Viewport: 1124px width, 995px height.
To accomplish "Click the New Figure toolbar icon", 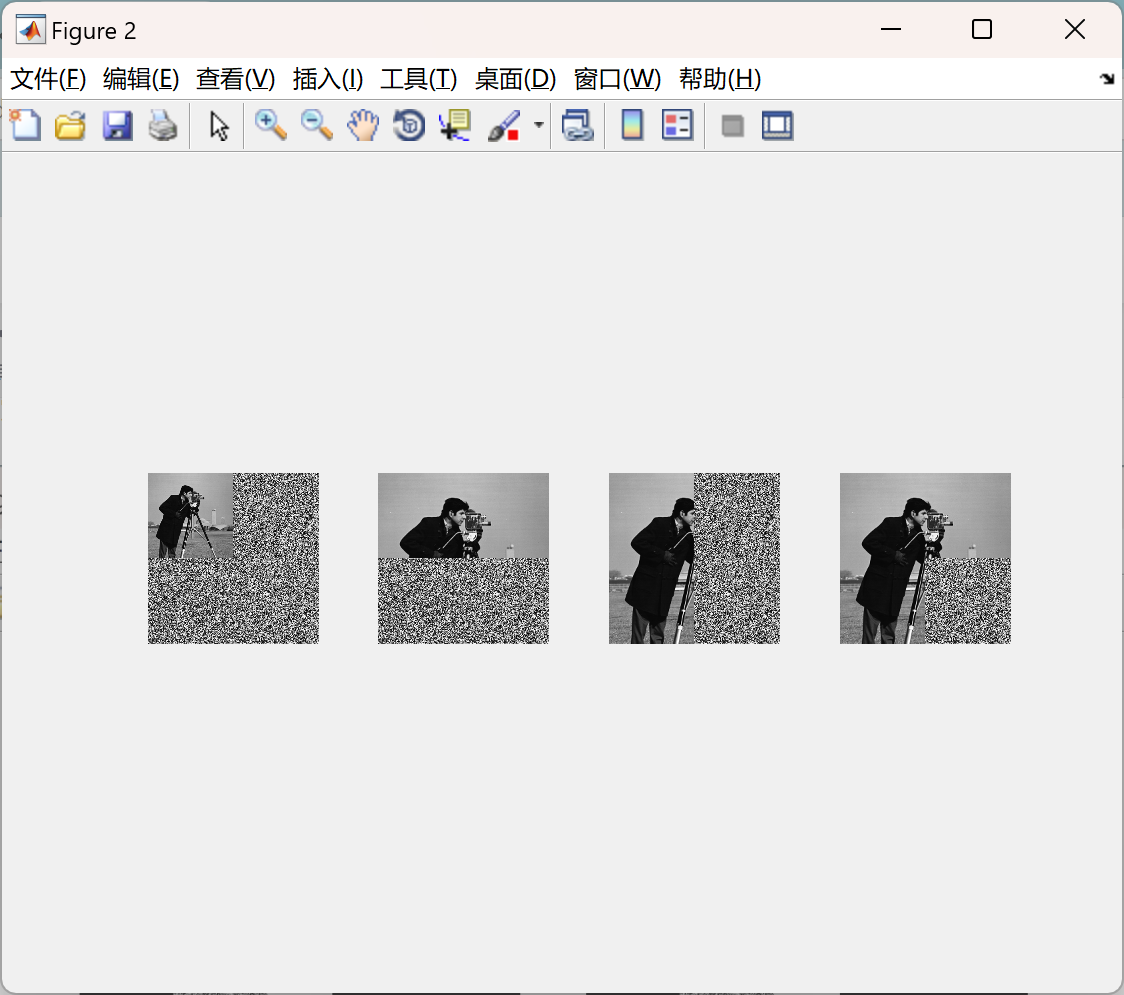I will pyautogui.click(x=26, y=125).
